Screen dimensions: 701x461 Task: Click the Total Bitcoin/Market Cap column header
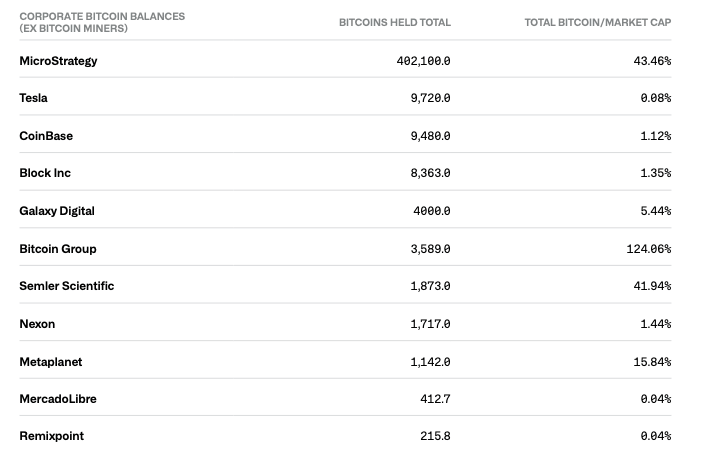tap(597, 22)
